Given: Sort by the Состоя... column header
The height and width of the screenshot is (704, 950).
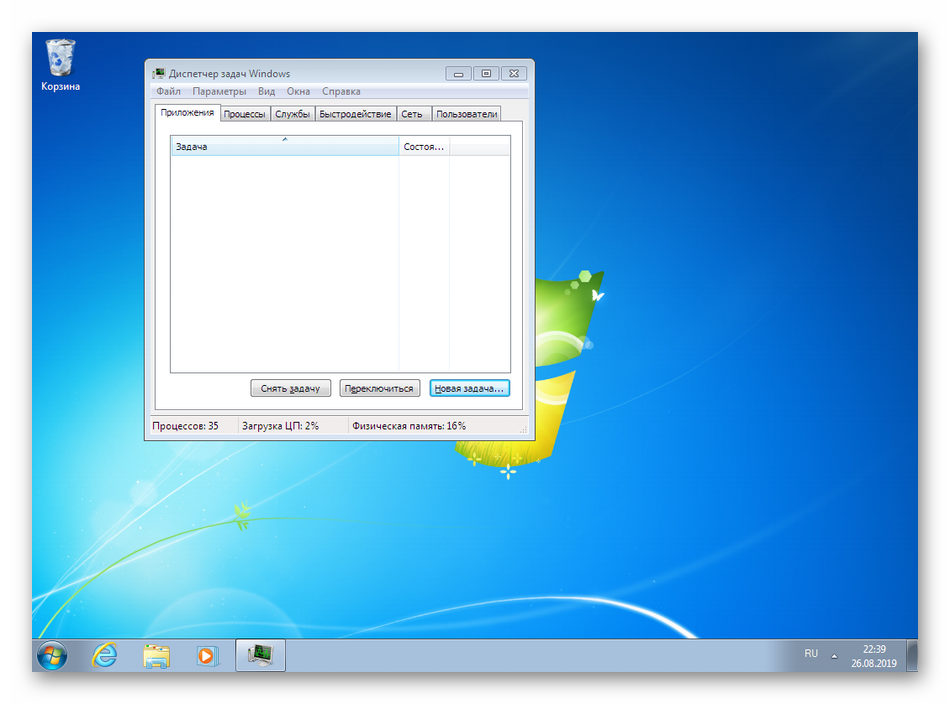Looking at the screenshot, I should [424, 146].
